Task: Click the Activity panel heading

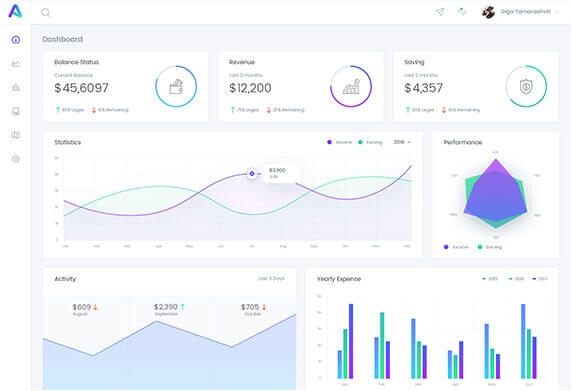Action: (x=65, y=279)
